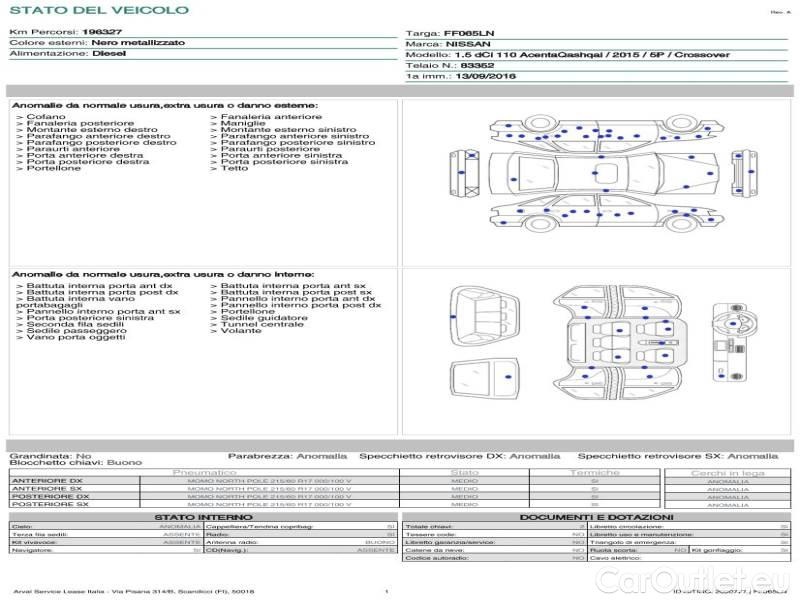Click the Volante interior anomaly entry
This screenshot has height=600, width=800.
[x=240, y=330]
